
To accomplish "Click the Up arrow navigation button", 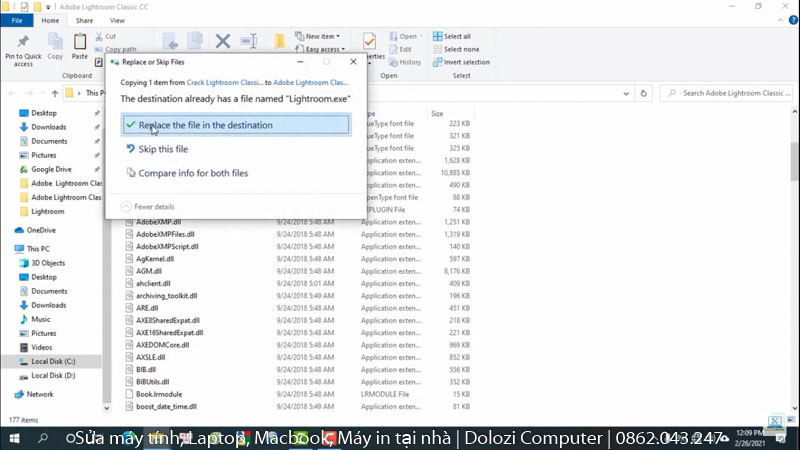I will coord(54,93).
